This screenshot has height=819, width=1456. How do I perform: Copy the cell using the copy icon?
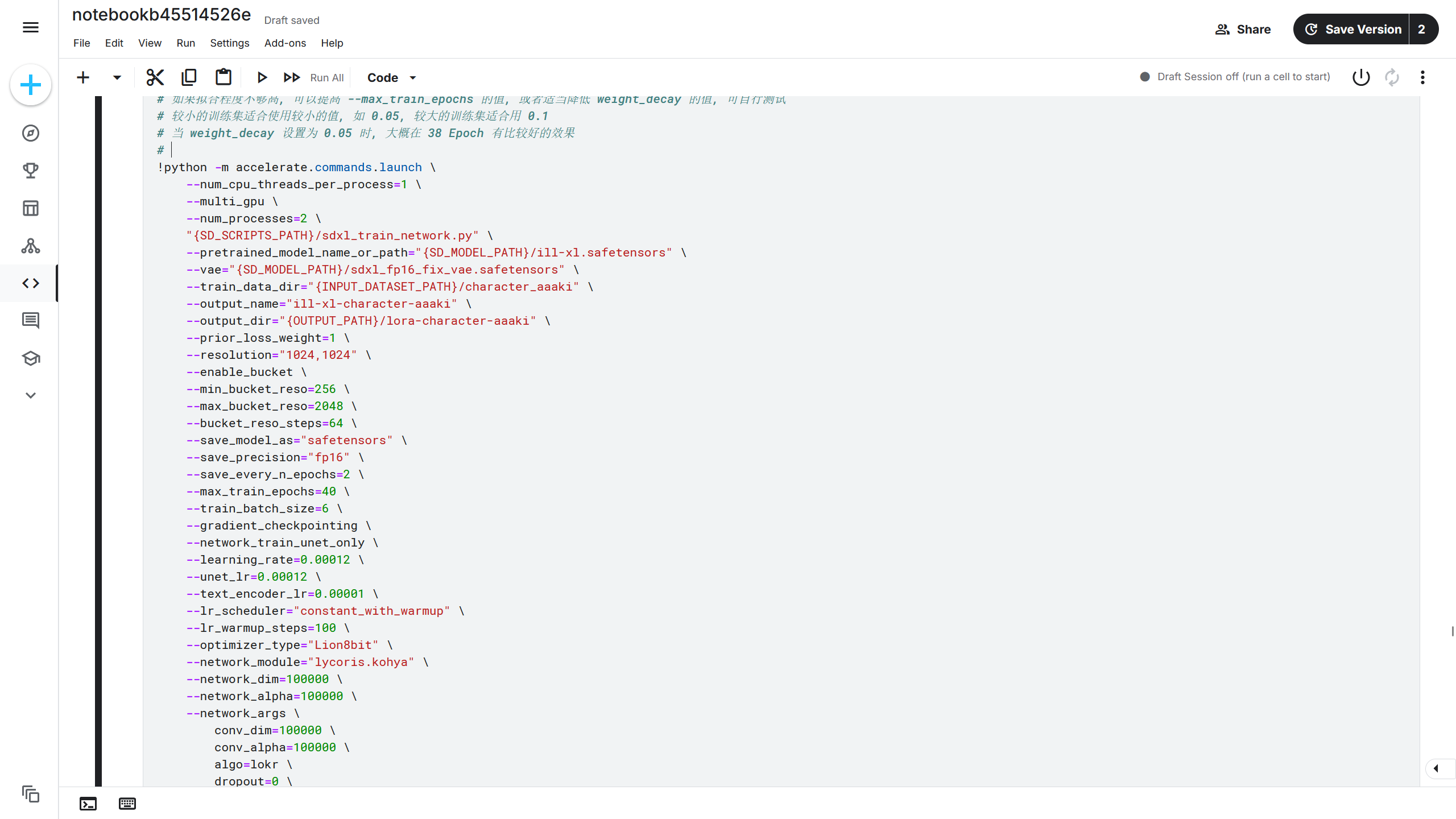click(x=189, y=77)
